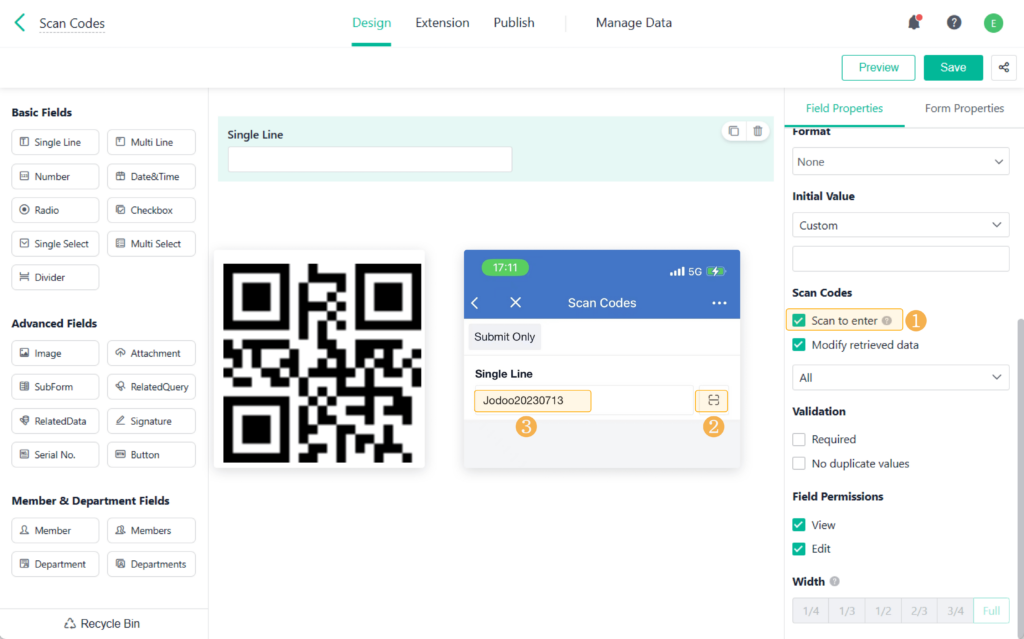1024x639 pixels.
Task: Disable the Scan to enter option
Action: click(798, 319)
